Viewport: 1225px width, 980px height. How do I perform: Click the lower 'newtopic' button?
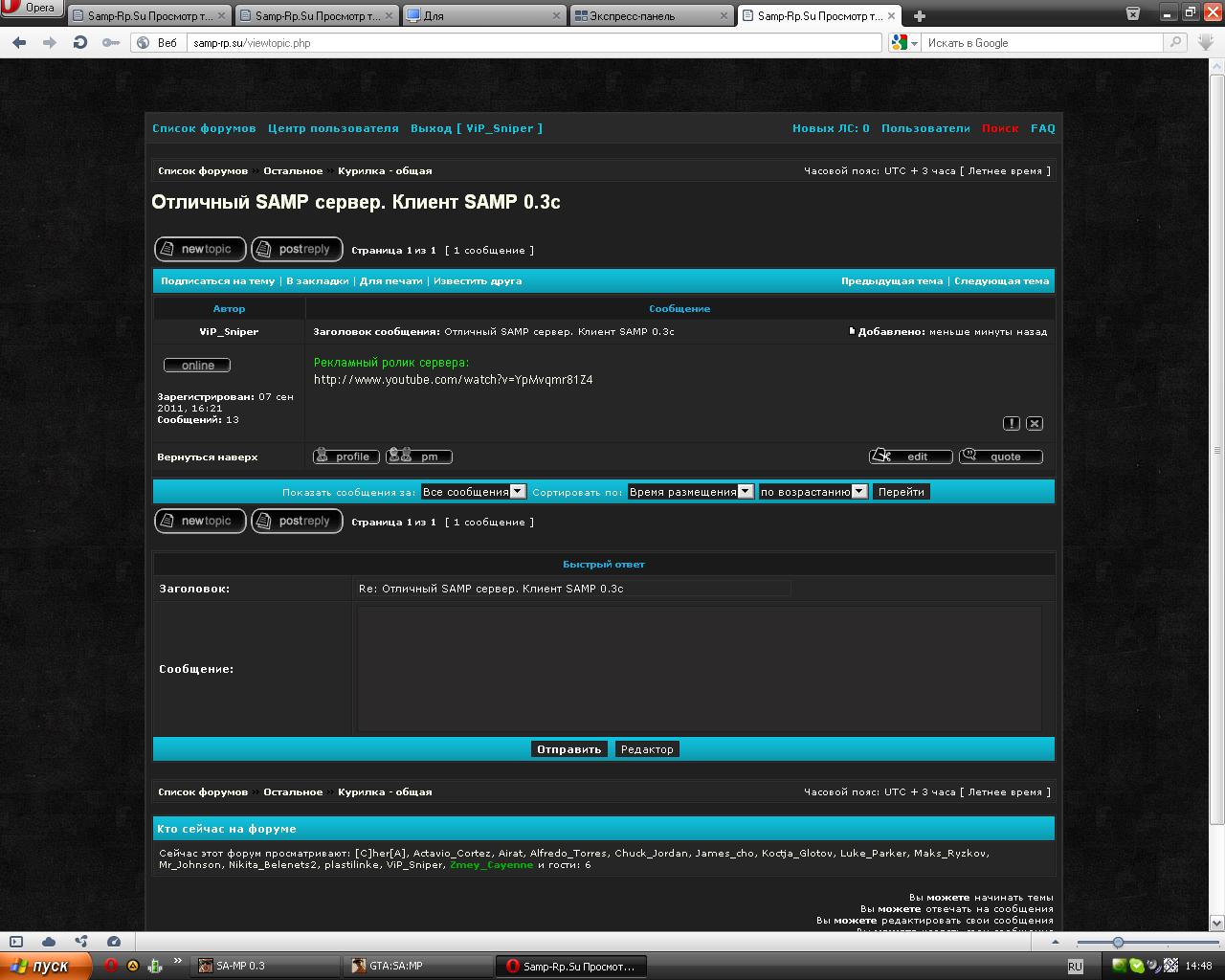[x=200, y=521]
